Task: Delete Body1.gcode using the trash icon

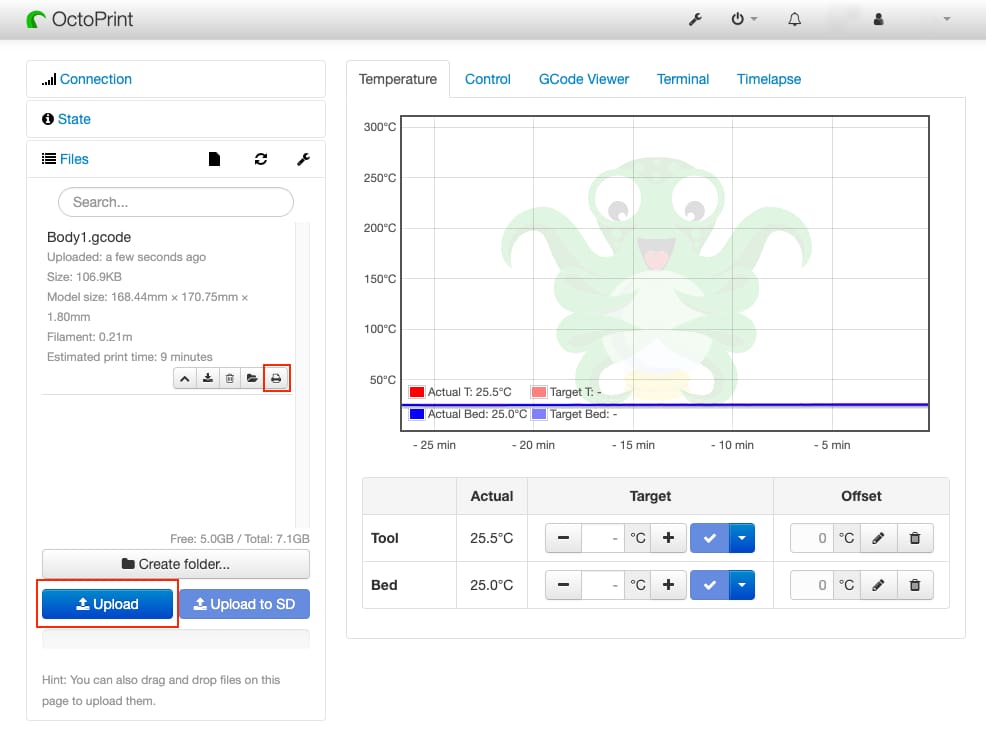Action: (230, 378)
